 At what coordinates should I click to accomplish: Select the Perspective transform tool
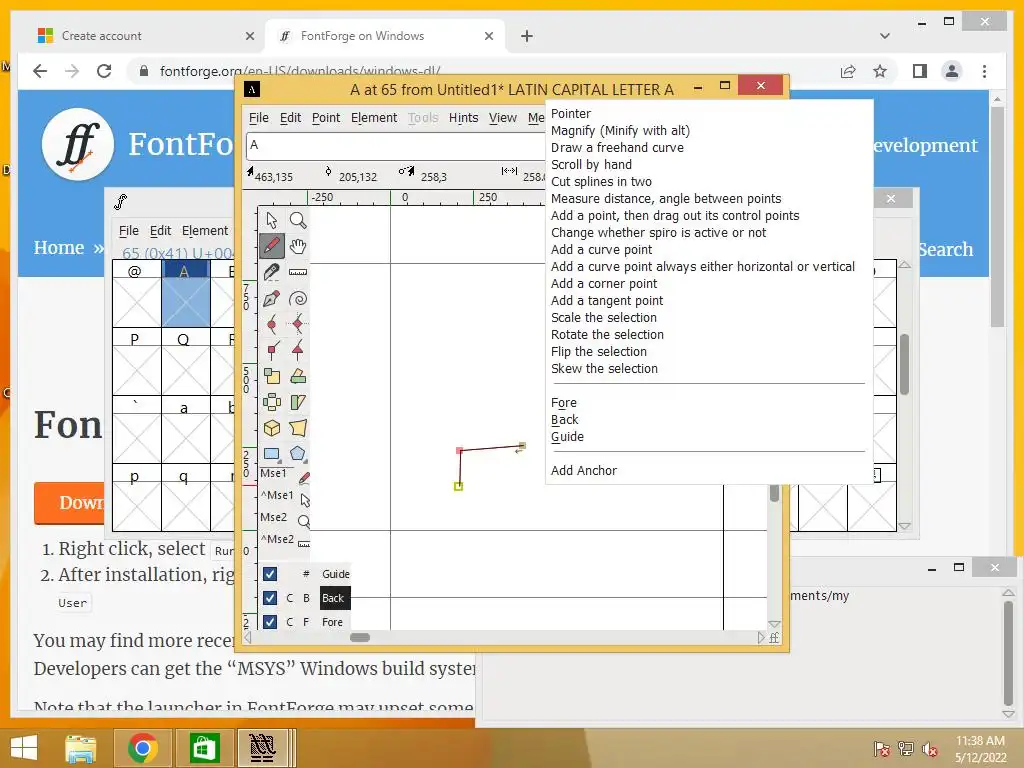[298, 428]
